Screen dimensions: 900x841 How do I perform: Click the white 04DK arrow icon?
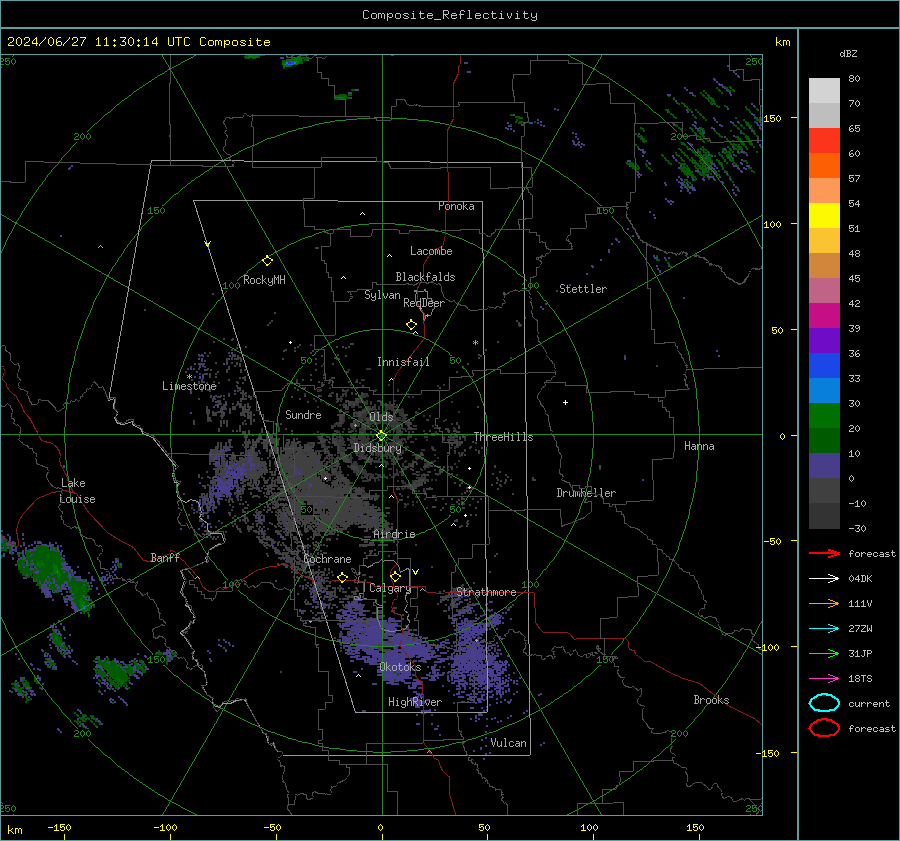(x=824, y=578)
